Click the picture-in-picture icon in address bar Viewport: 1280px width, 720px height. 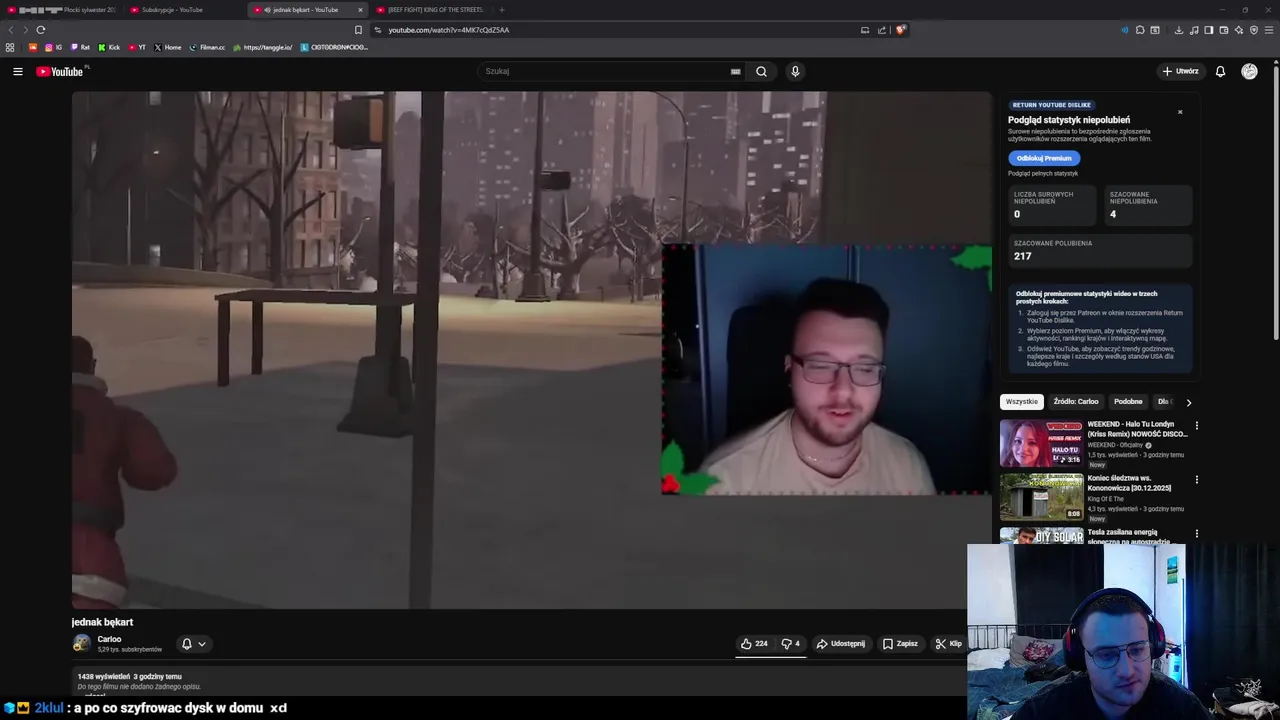tap(865, 30)
